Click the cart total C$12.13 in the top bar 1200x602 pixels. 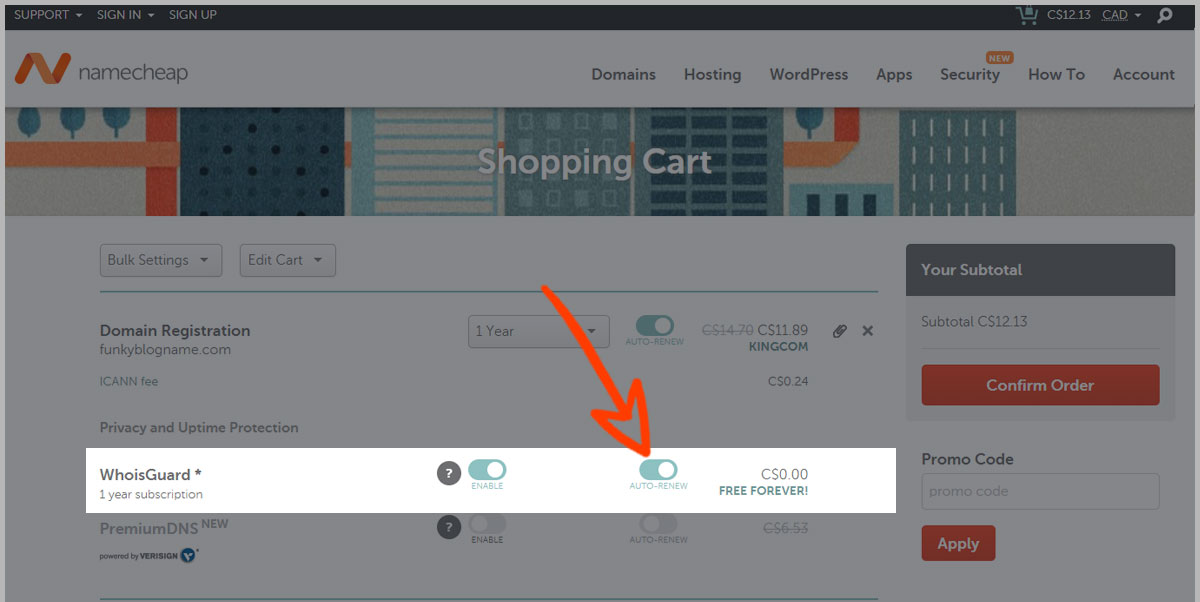pyautogui.click(x=1068, y=15)
